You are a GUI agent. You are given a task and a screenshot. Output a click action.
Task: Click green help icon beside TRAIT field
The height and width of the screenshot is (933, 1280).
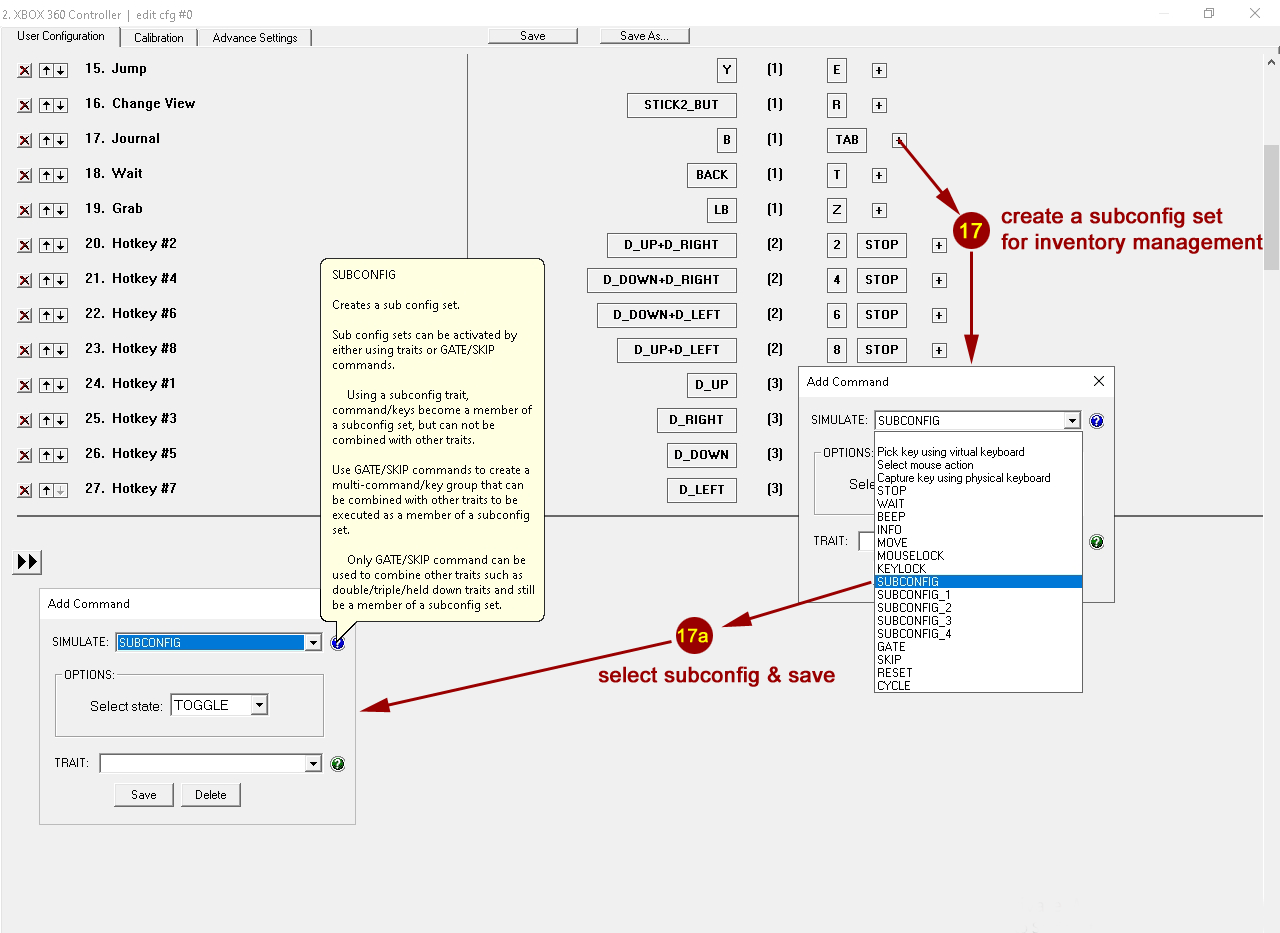pyautogui.click(x=338, y=764)
